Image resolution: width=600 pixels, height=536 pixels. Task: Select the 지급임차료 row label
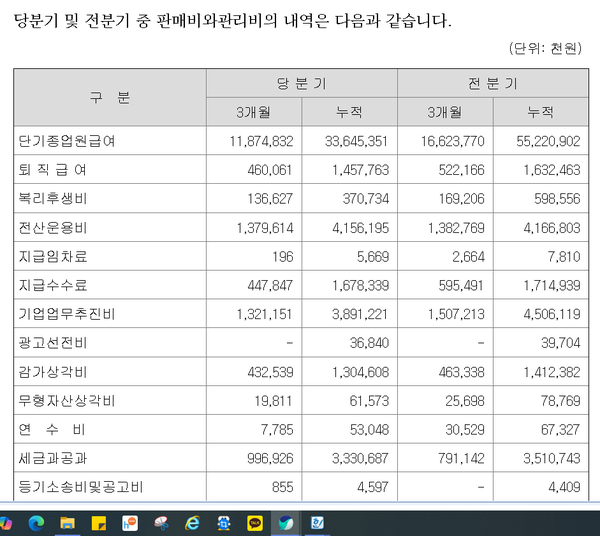click(53, 256)
